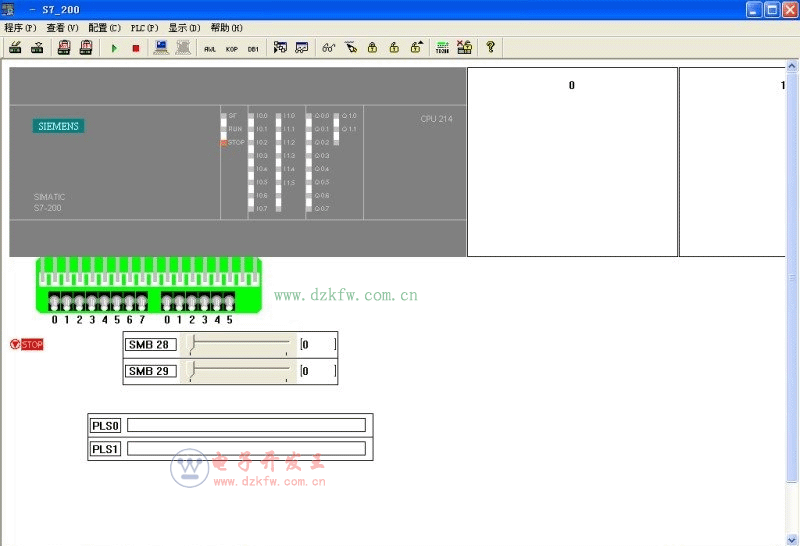Open the 帮助(H) menu
800x546 pixels.
click(x=226, y=28)
